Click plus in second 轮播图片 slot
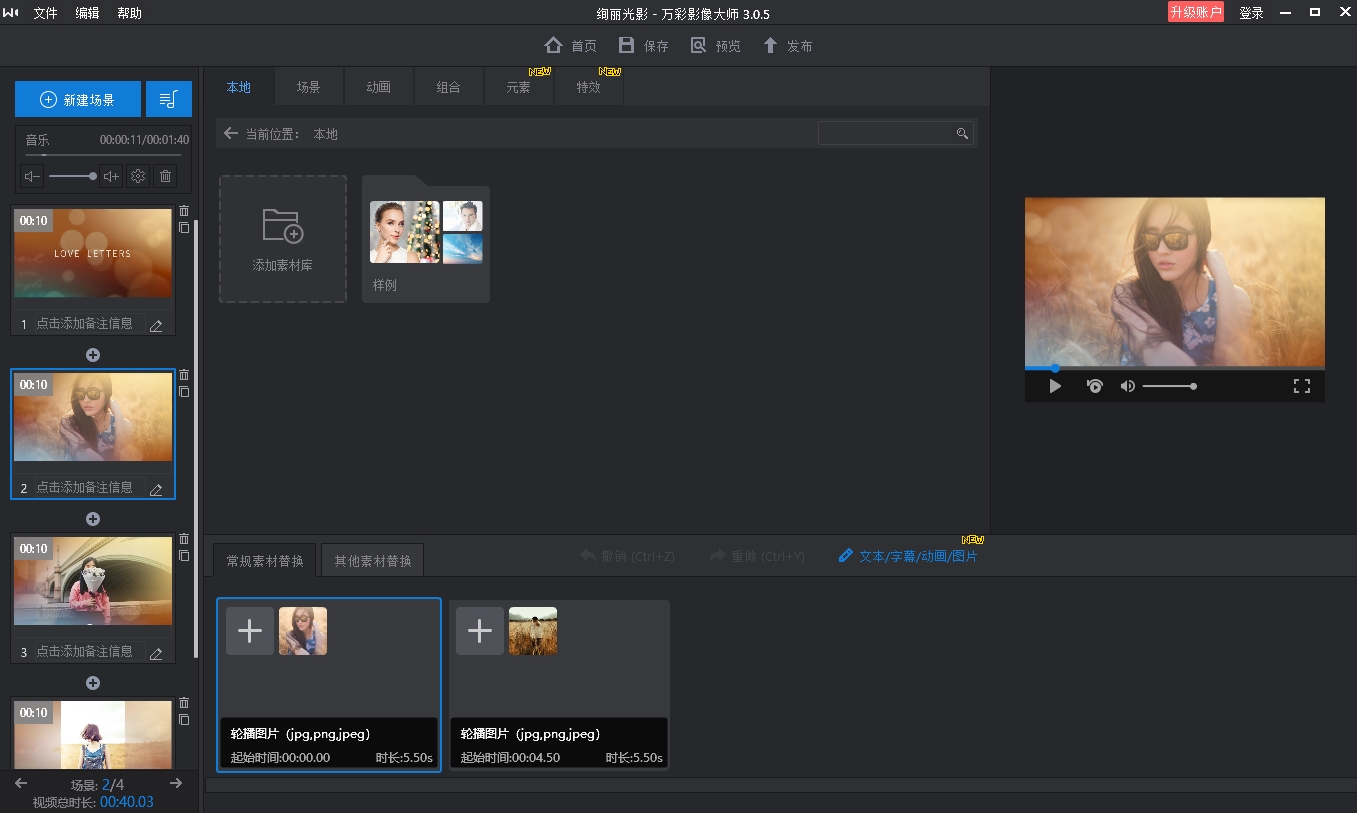Viewport: 1357px width, 813px height. 480,631
